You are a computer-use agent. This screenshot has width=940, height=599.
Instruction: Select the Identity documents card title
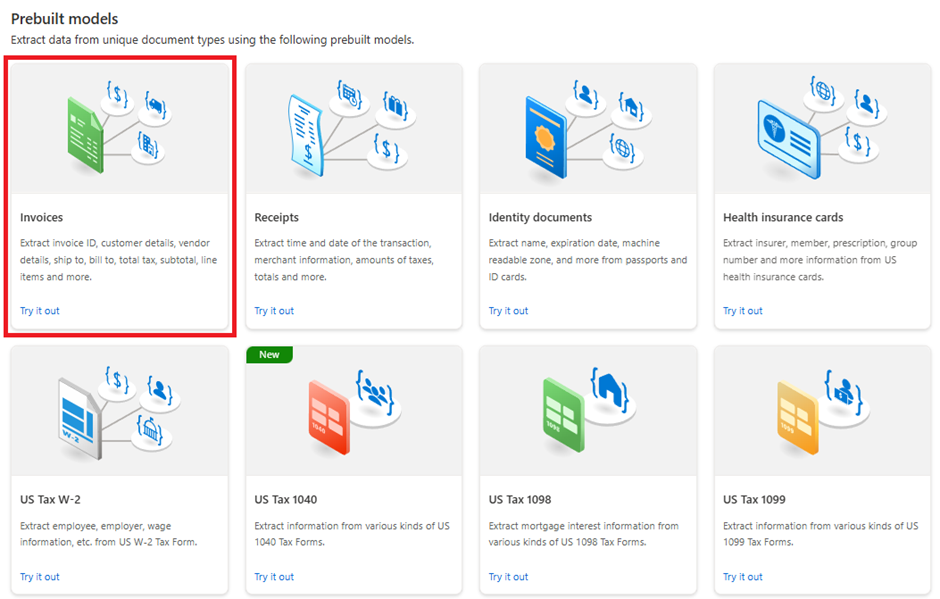coord(540,217)
